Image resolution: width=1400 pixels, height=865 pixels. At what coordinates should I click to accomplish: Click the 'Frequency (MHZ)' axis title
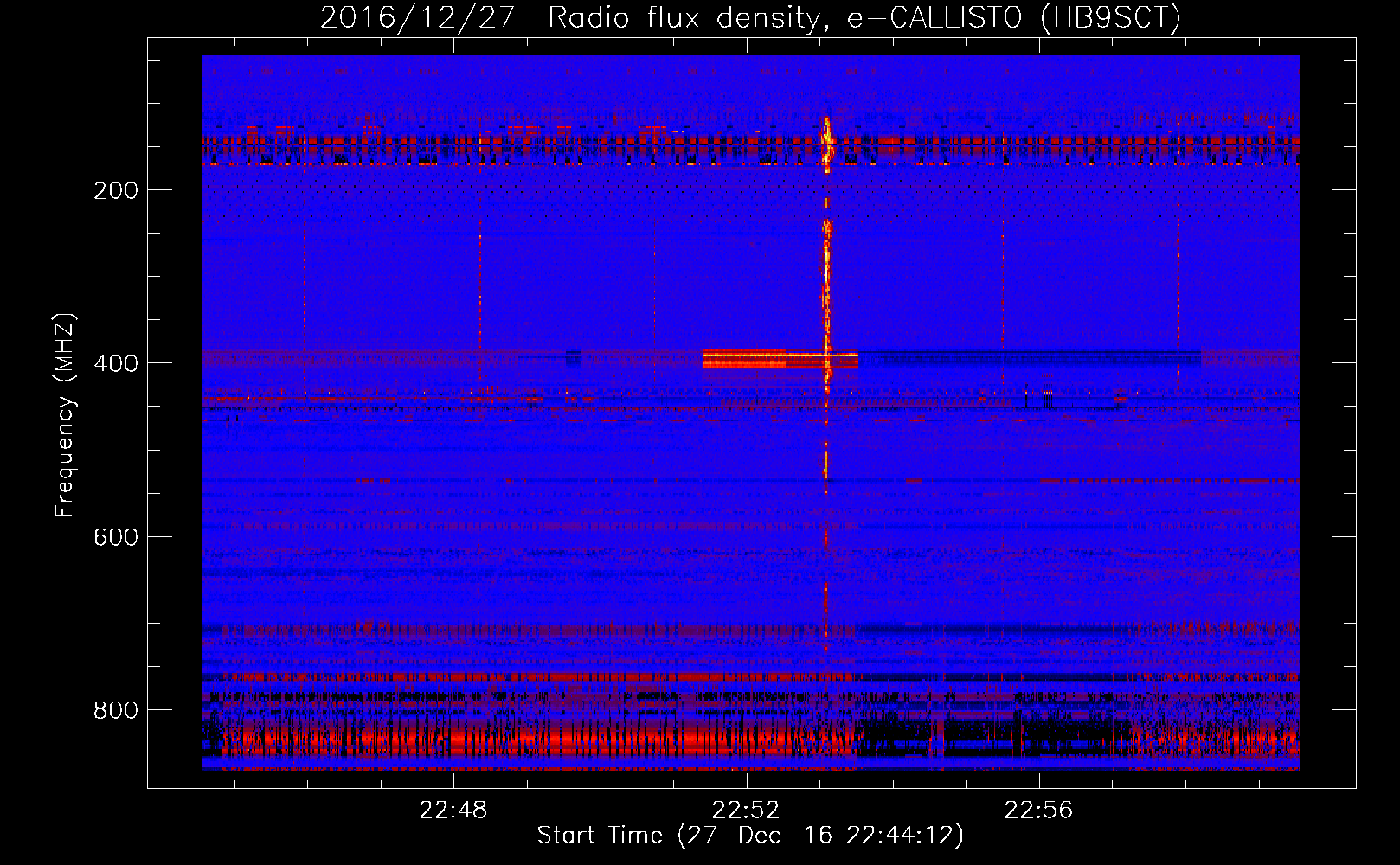65,415
